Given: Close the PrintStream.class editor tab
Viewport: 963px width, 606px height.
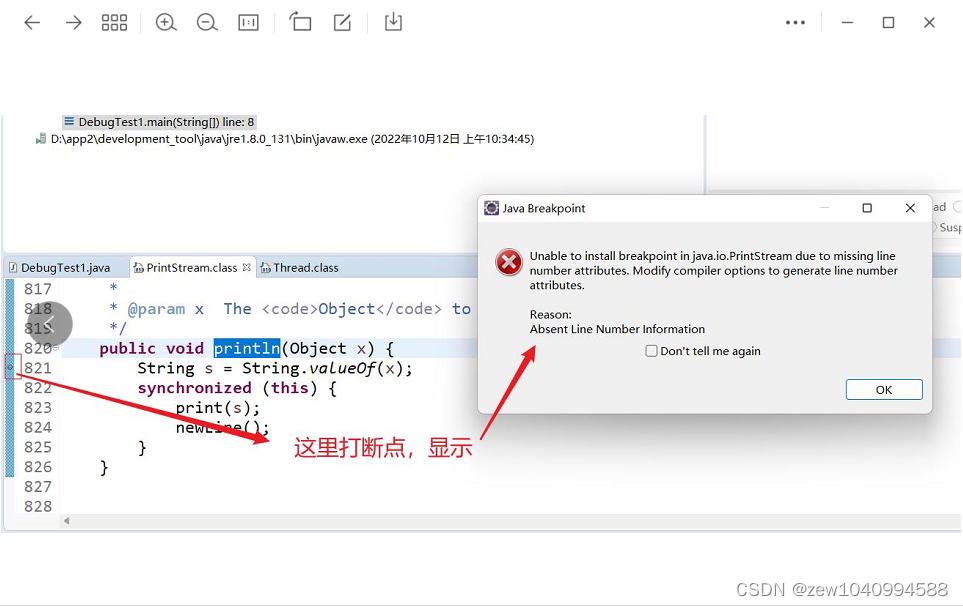Looking at the screenshot, I should [x=245, y=267].
